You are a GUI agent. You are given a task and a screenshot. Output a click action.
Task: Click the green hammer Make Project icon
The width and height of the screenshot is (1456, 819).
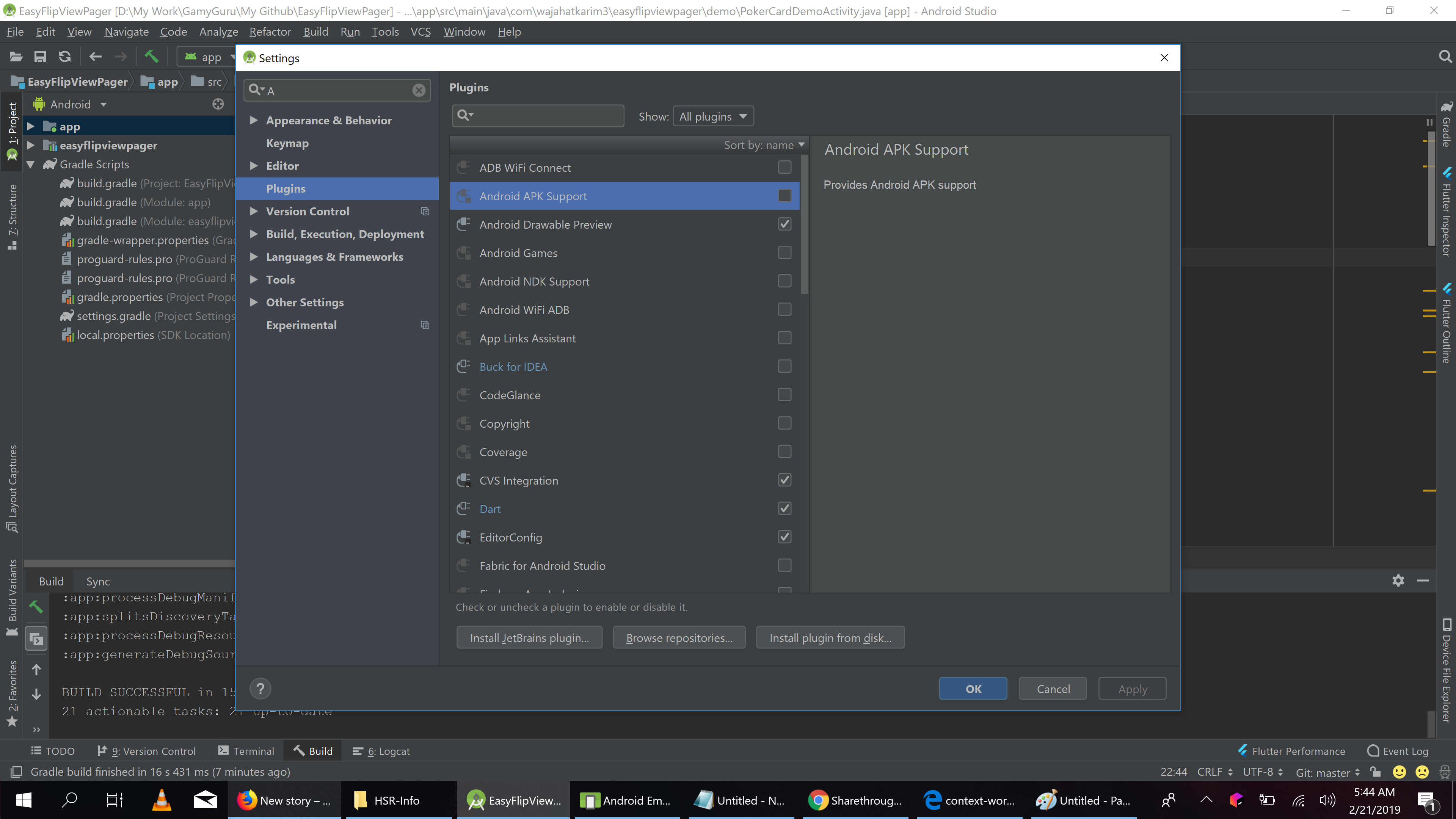pyautogui.click(x=152, y=56)
